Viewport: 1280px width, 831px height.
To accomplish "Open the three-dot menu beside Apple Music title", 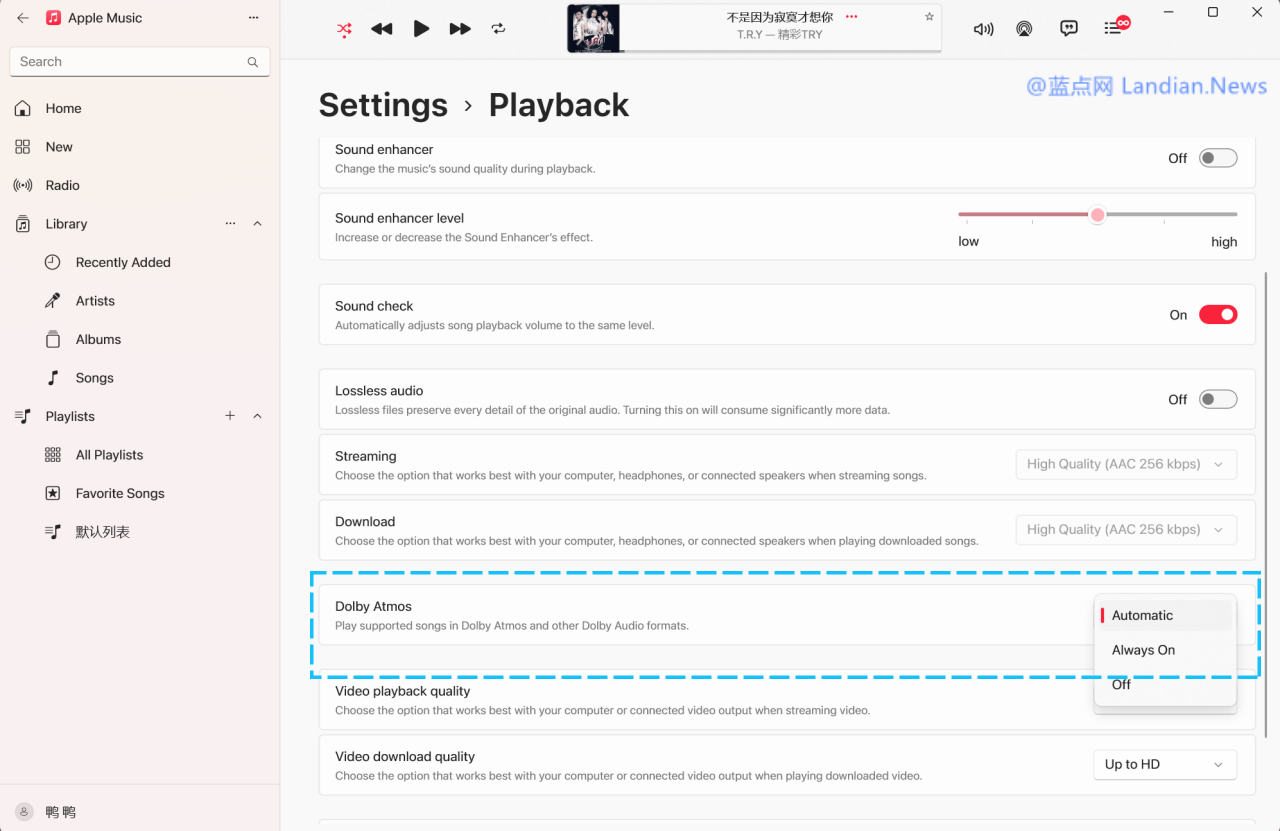I will tap(254, 18).
